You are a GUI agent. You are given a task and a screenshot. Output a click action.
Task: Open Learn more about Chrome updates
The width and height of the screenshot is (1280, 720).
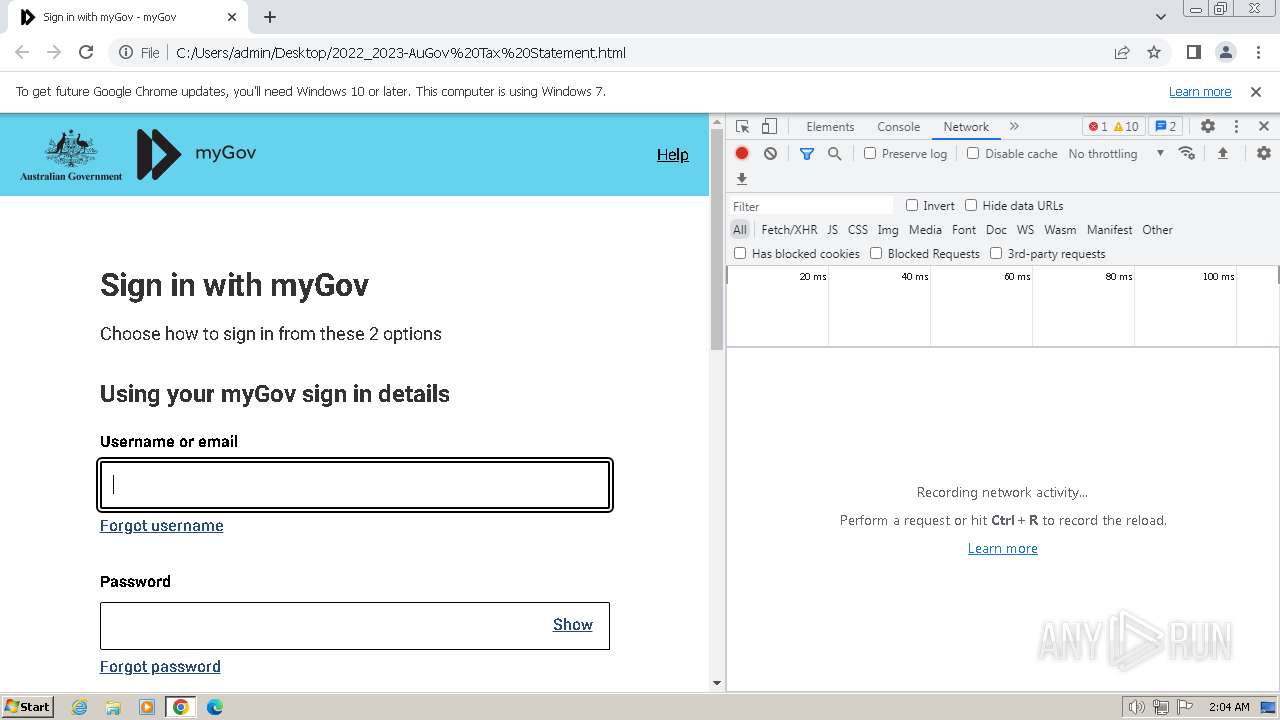[1200, 92]
